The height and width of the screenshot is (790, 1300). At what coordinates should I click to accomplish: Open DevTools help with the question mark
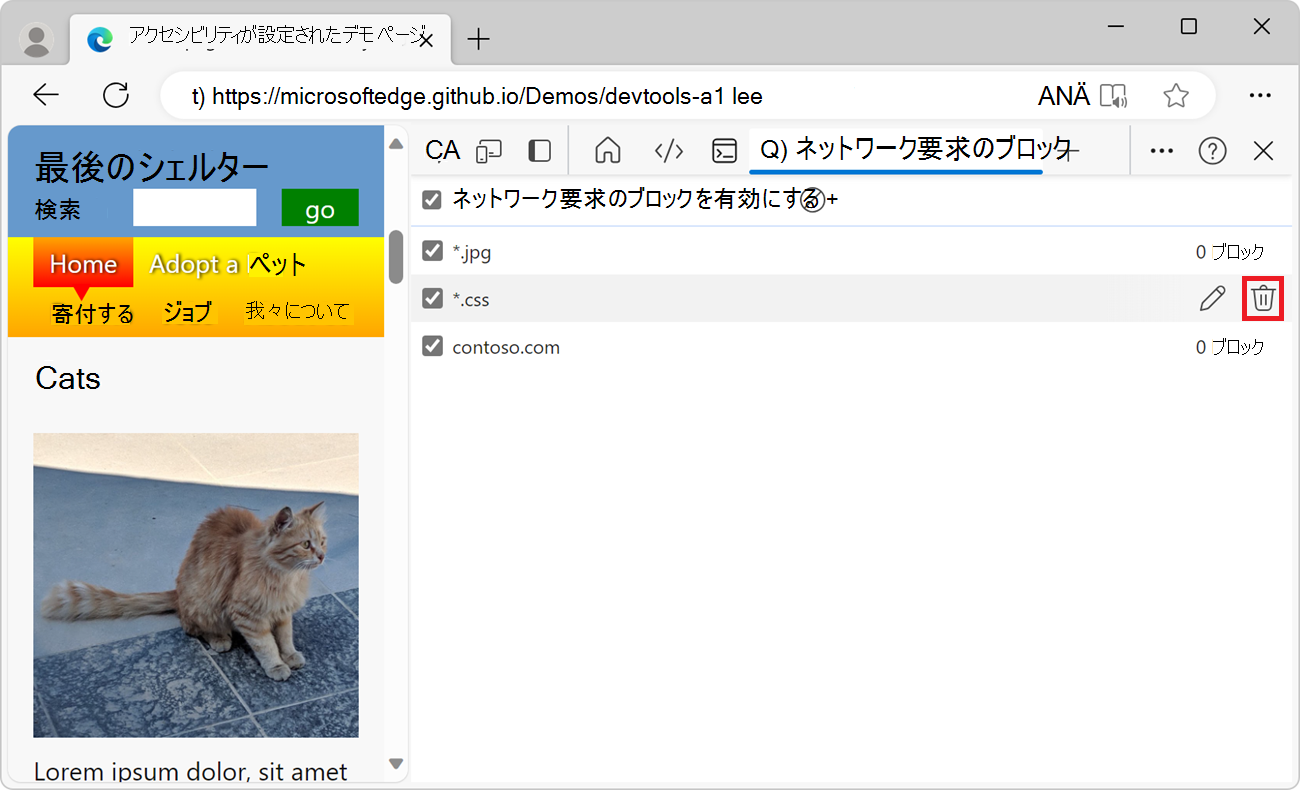1212,150
